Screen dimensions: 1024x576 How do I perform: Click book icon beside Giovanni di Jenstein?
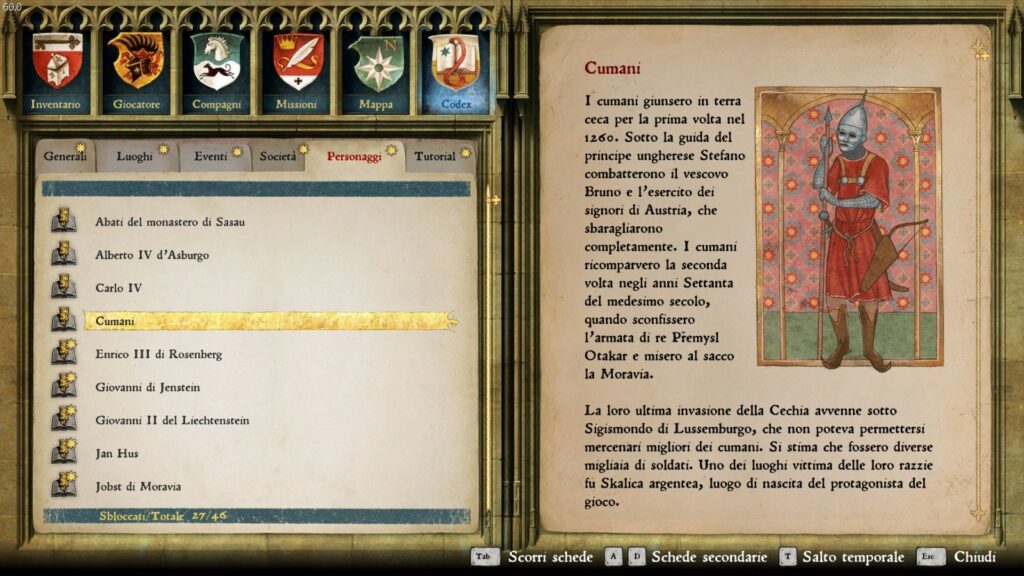coord(64,386)
